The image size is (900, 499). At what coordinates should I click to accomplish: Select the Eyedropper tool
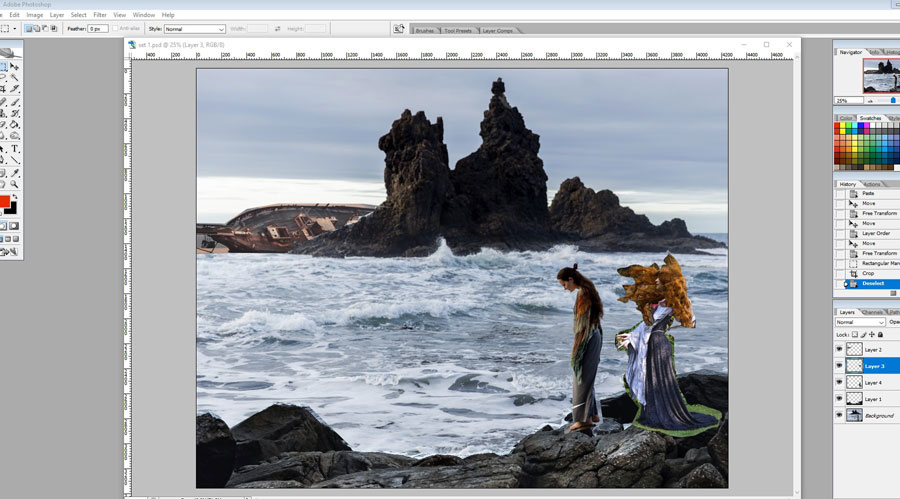point(14,173)
